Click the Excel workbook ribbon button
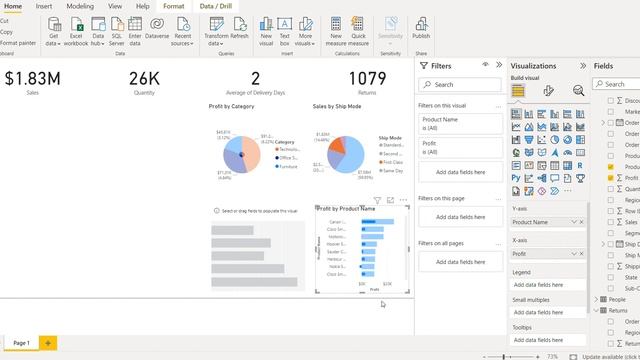640x360 pixels. 76,31
